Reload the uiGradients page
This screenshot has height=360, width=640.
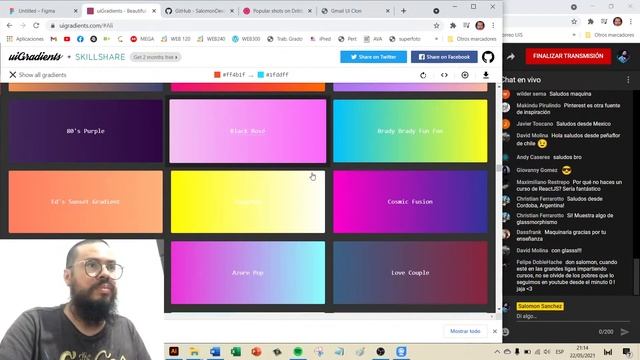coord(36,25)
